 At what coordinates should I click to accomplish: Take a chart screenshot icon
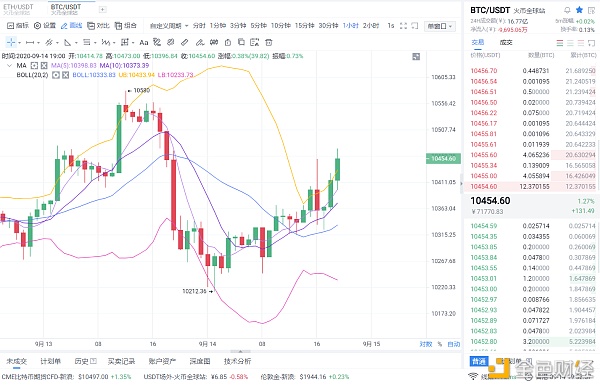[x=415, y=26]
